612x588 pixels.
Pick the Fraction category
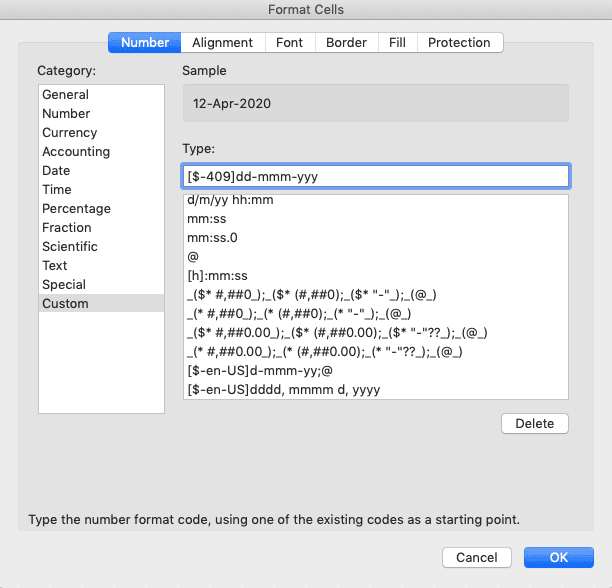coord(101,227)
